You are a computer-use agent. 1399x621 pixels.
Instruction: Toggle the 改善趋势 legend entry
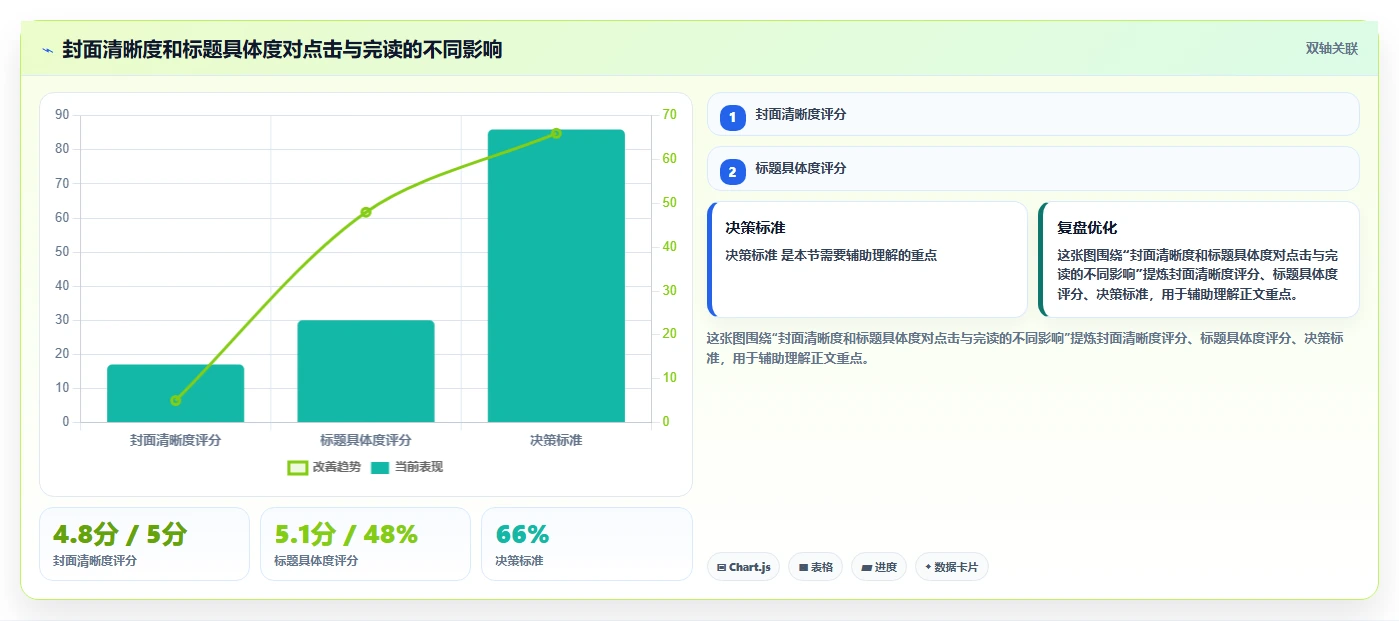324,467
